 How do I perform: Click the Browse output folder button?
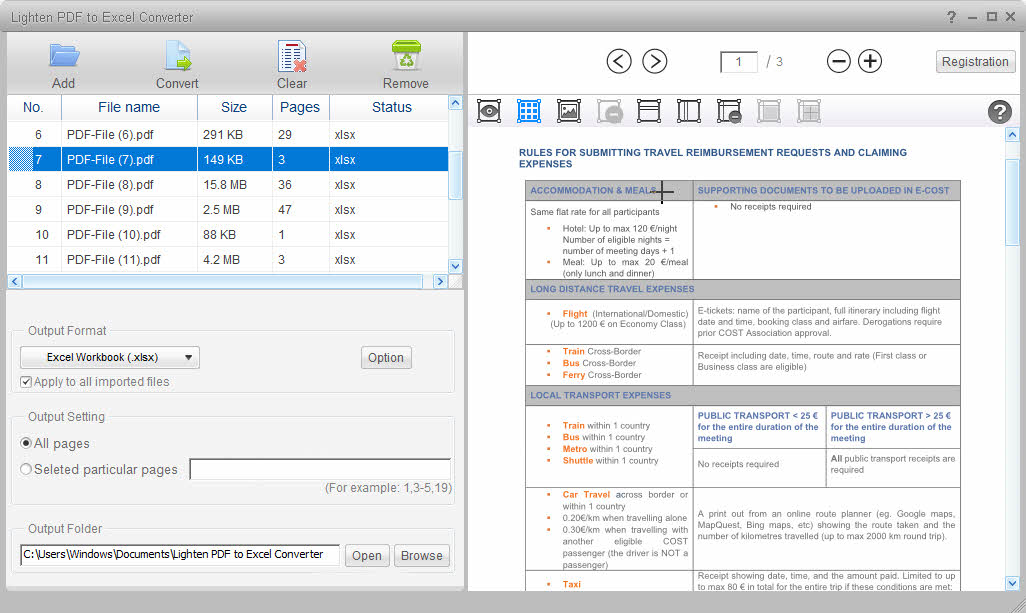(x=421, y=555)
